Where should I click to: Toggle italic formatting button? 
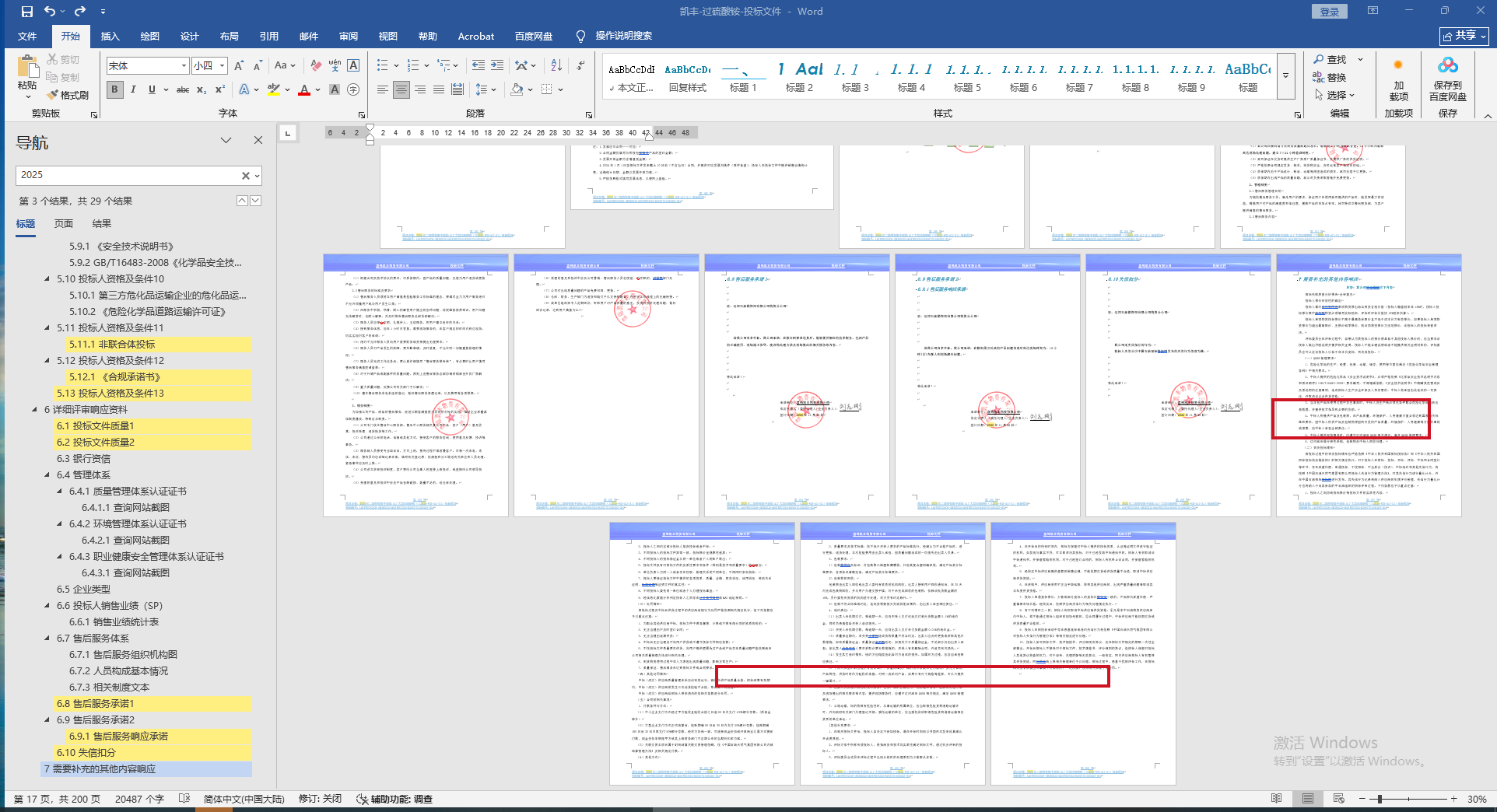133,89
